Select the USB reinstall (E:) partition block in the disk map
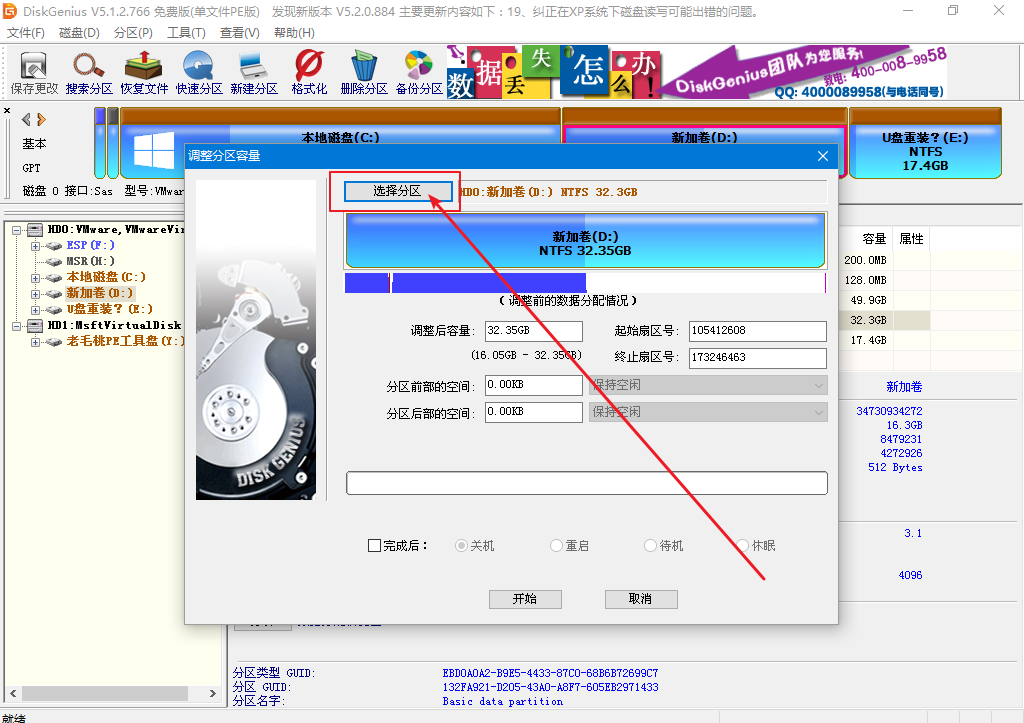 coord(925,144)
